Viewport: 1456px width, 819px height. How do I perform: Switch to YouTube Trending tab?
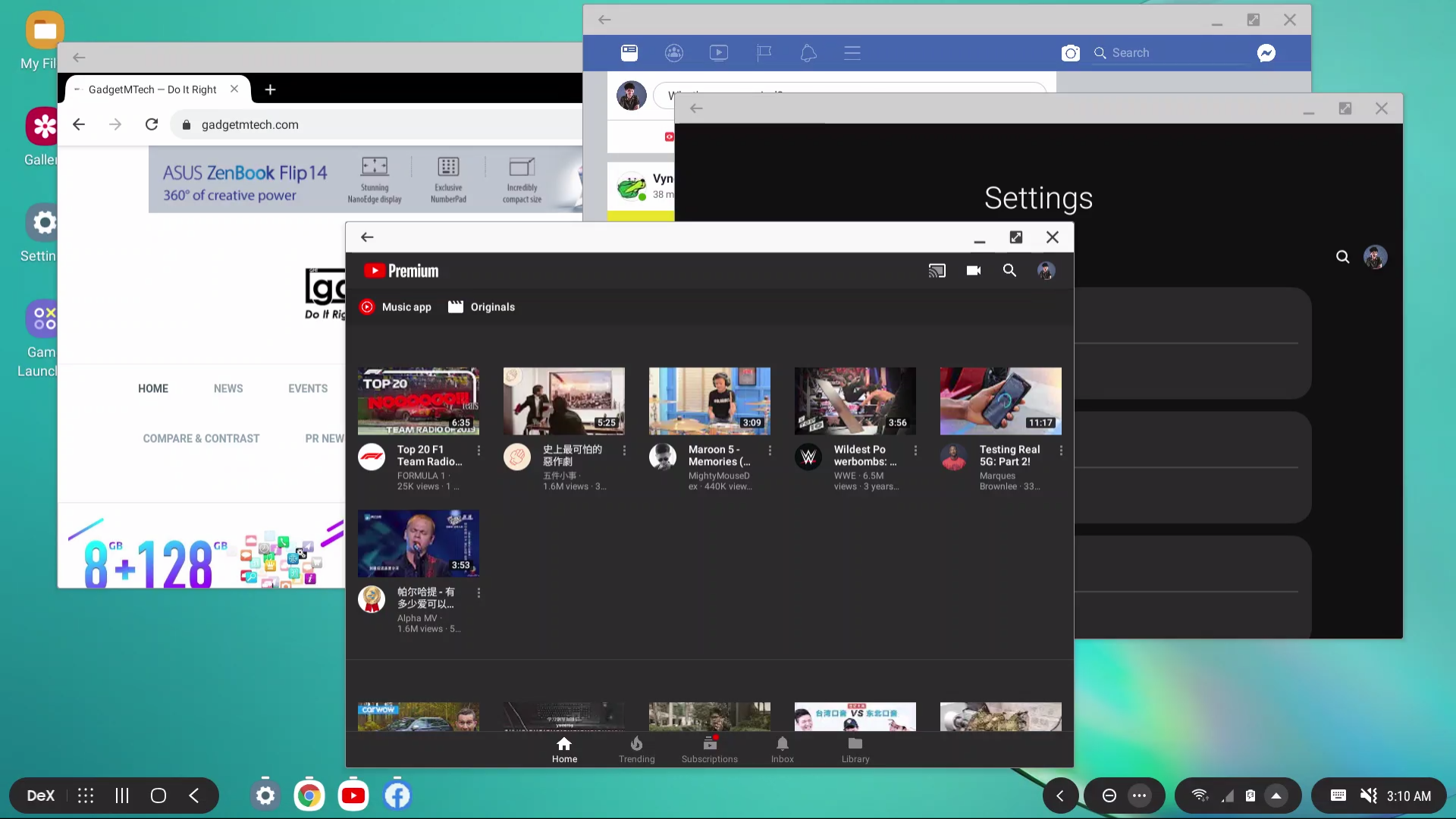[636, 750]
